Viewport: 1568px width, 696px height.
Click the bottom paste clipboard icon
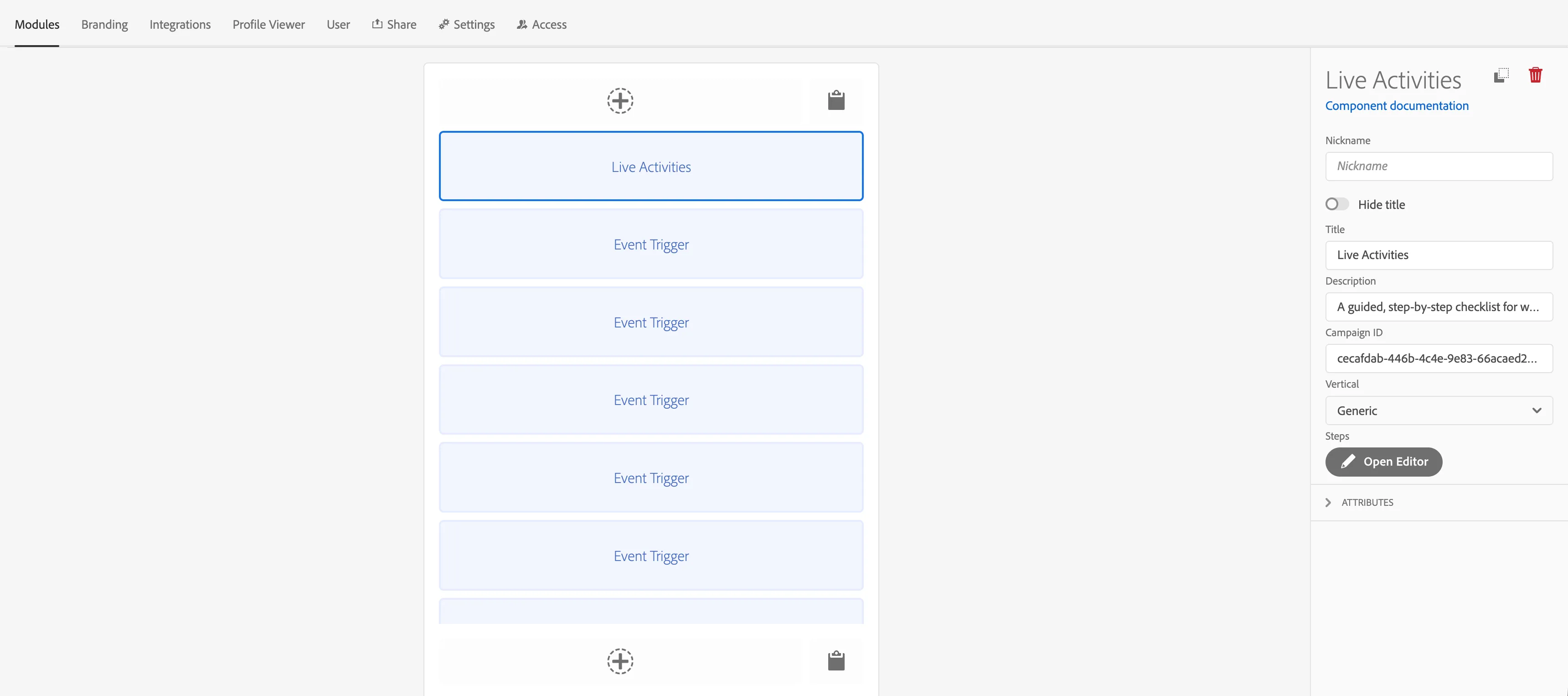[x=836, y=661]
